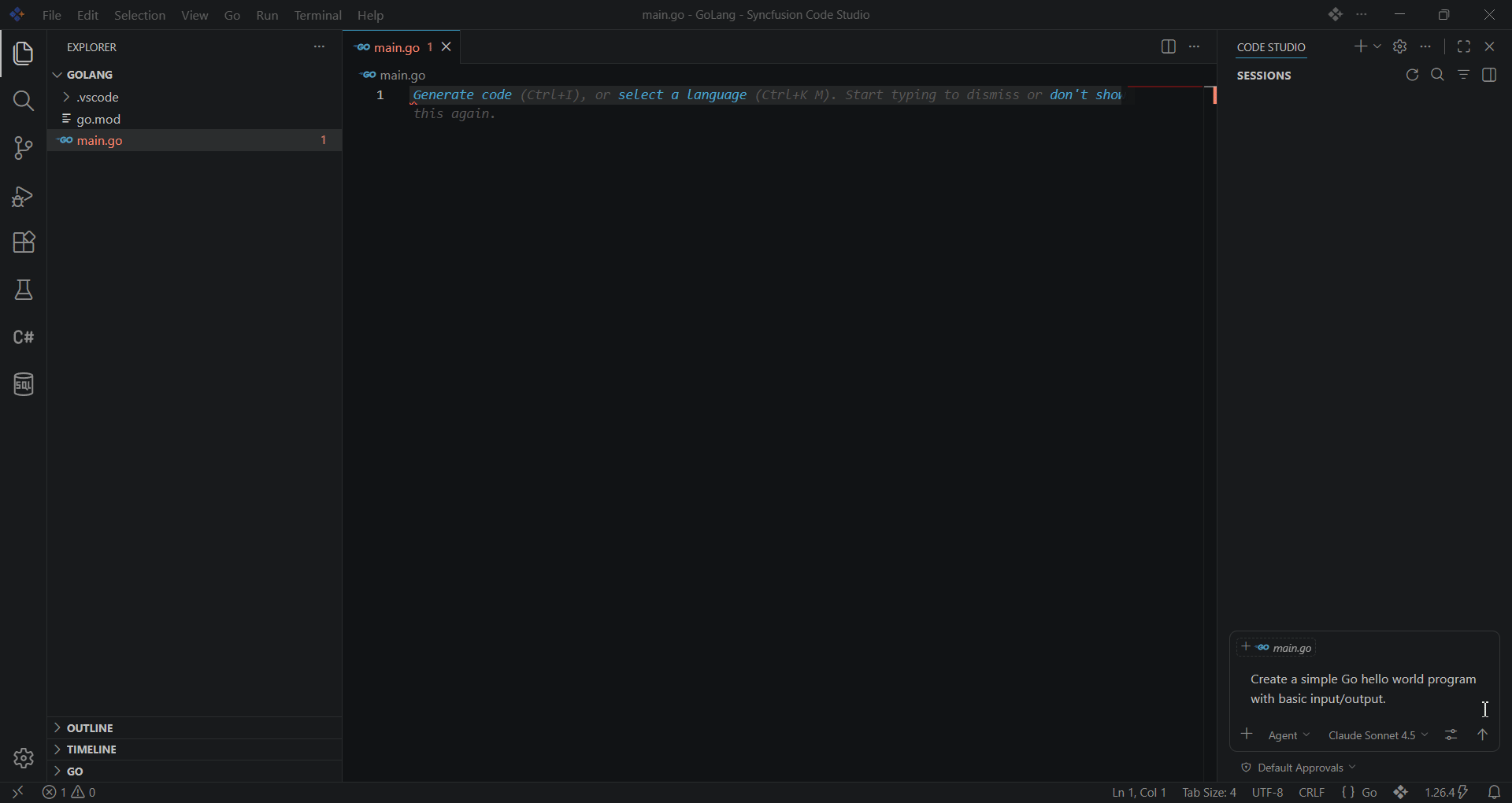Screen dimensions: 1512x803
Task: Open errors and warnings problems indicator
Action: (x=69, y=793)
